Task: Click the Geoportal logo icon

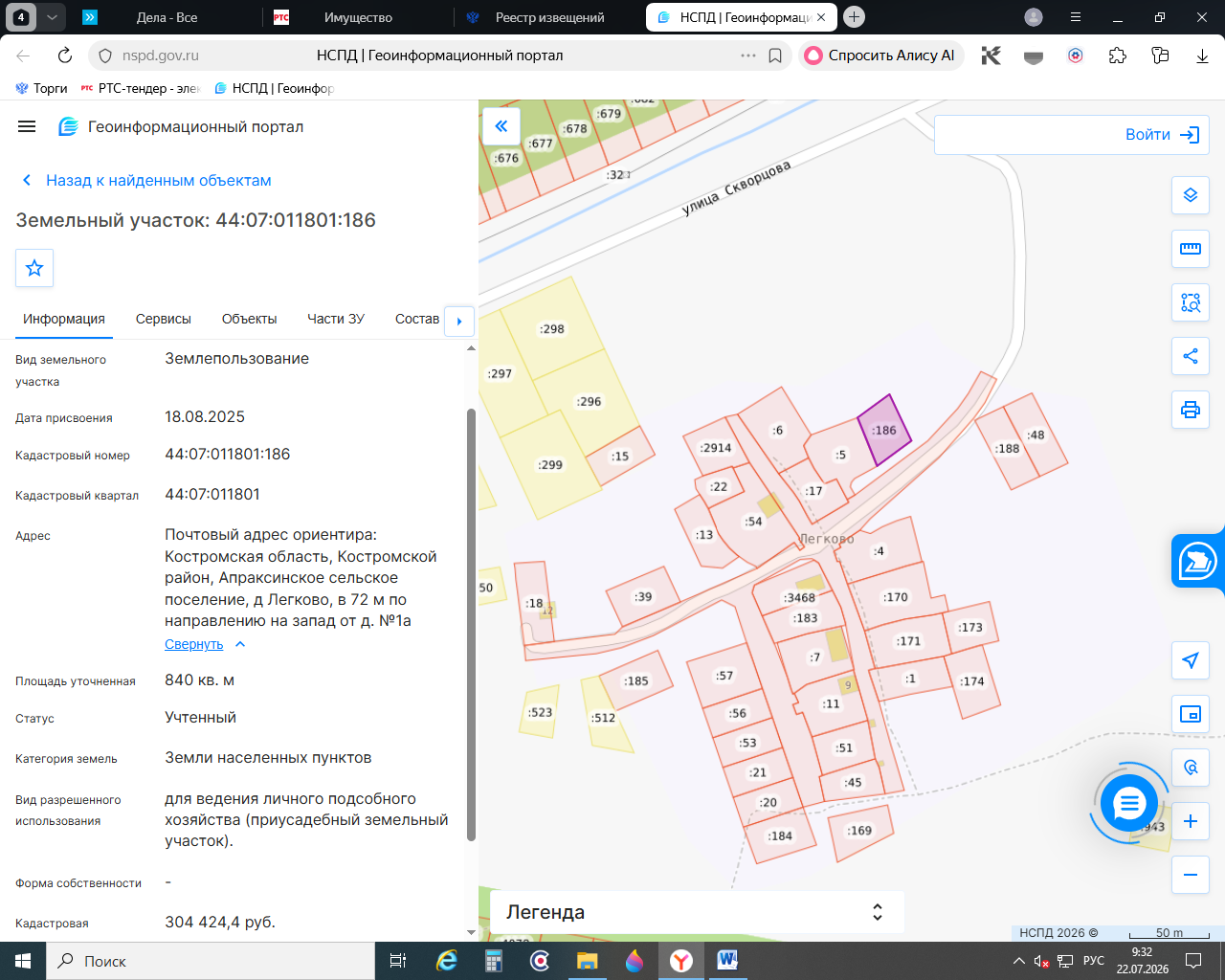Action: (68, 126)
